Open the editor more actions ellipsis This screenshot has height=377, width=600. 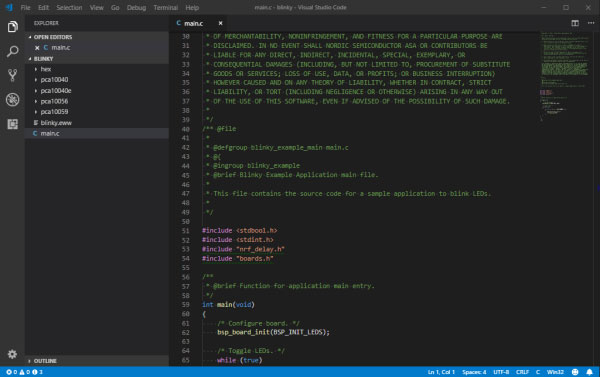pos(591,23)
